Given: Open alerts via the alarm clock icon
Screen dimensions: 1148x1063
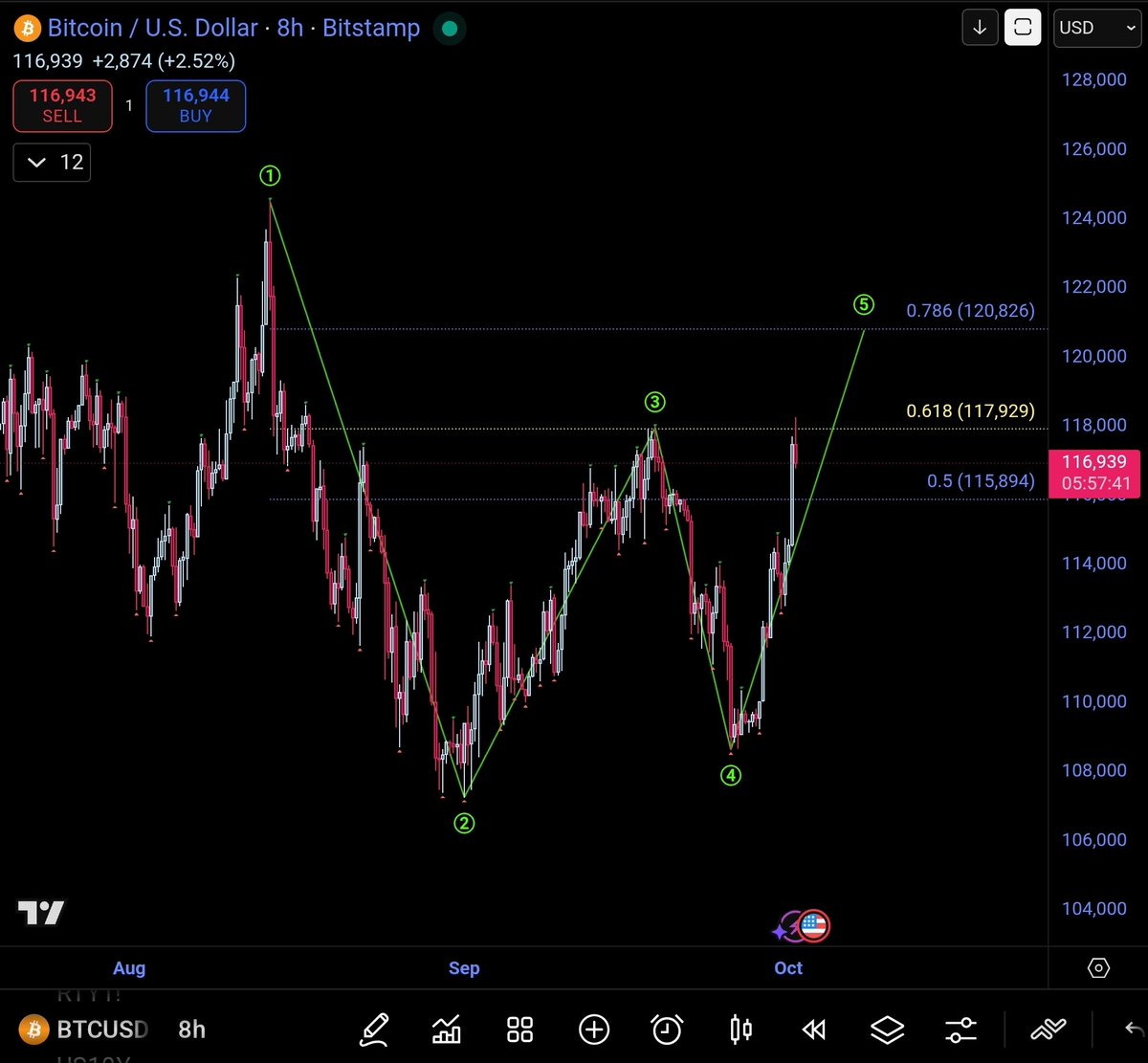Looking at the screenshot, I should pos(667,1030).
